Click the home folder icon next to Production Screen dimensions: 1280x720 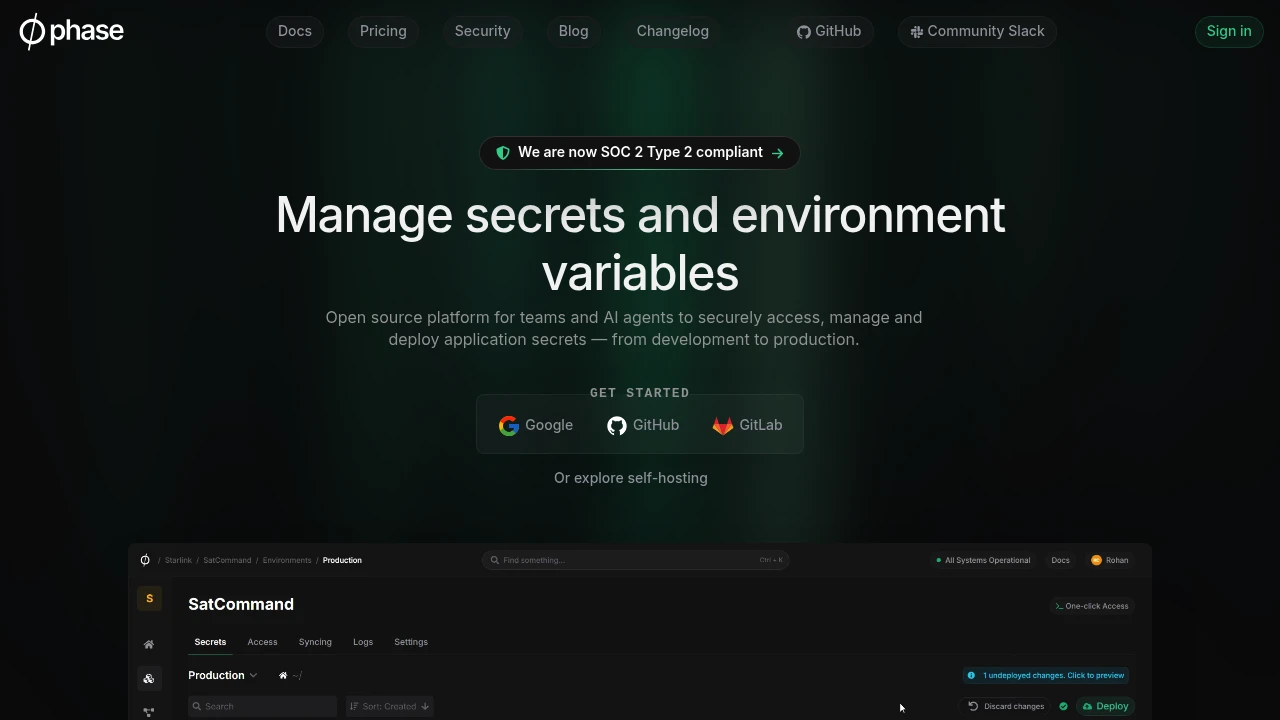coord(283,676)
